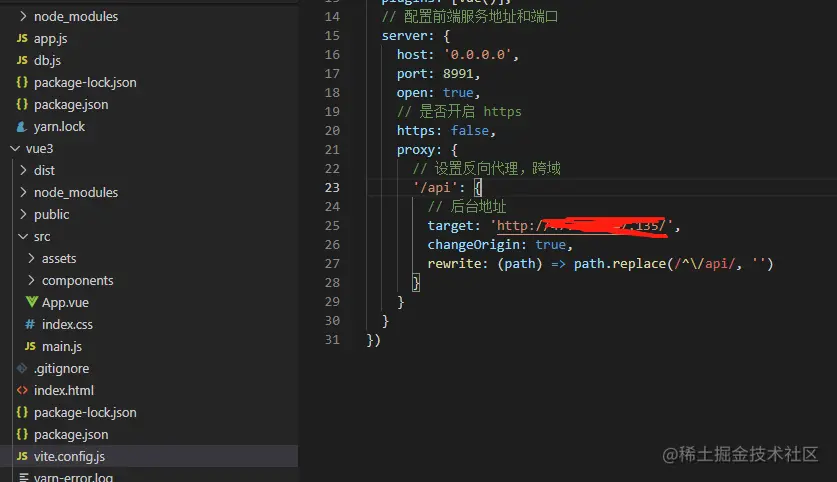Click braces icon of first package.json
This screenshot has width=837, height=482.
(22, 104)
